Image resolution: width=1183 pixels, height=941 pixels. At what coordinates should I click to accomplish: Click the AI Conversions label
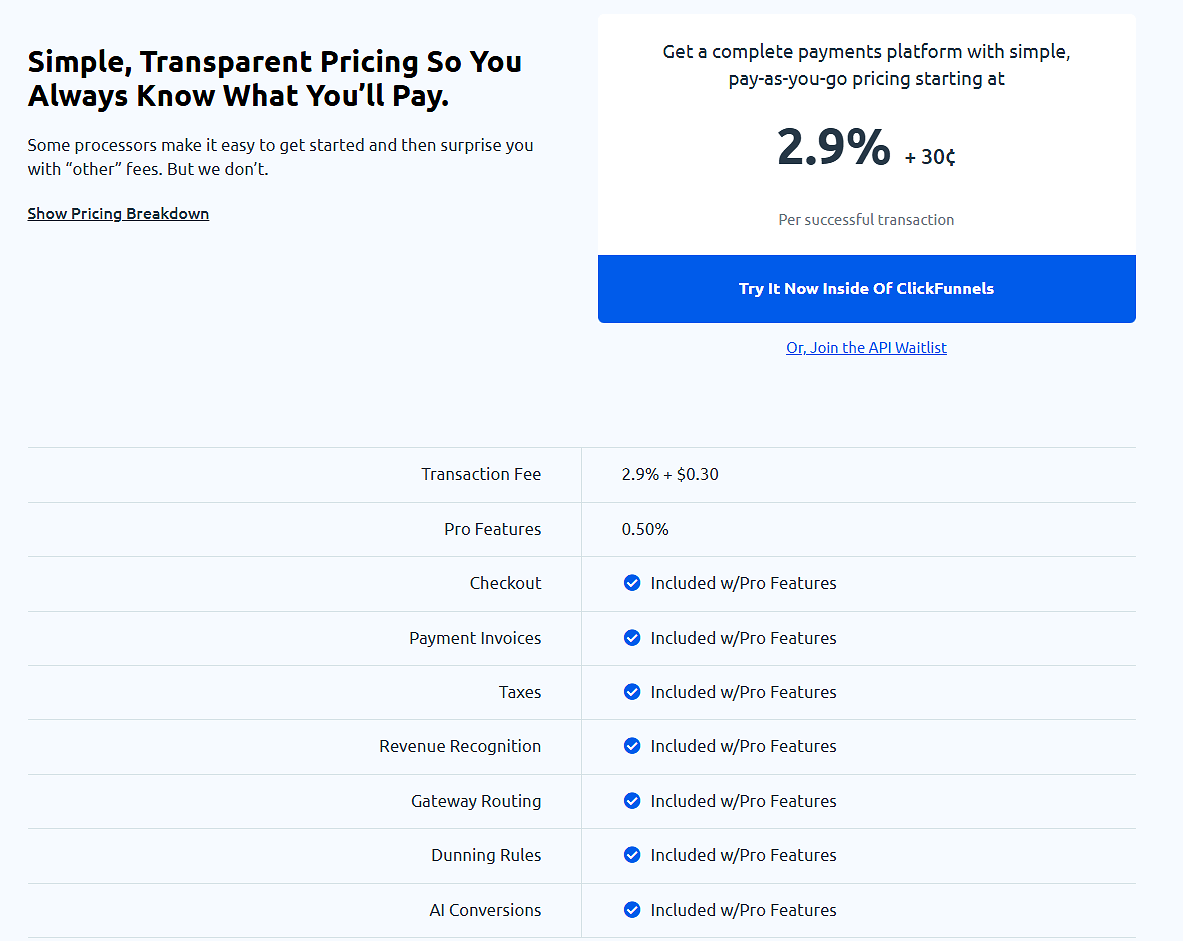coord(485,909)
